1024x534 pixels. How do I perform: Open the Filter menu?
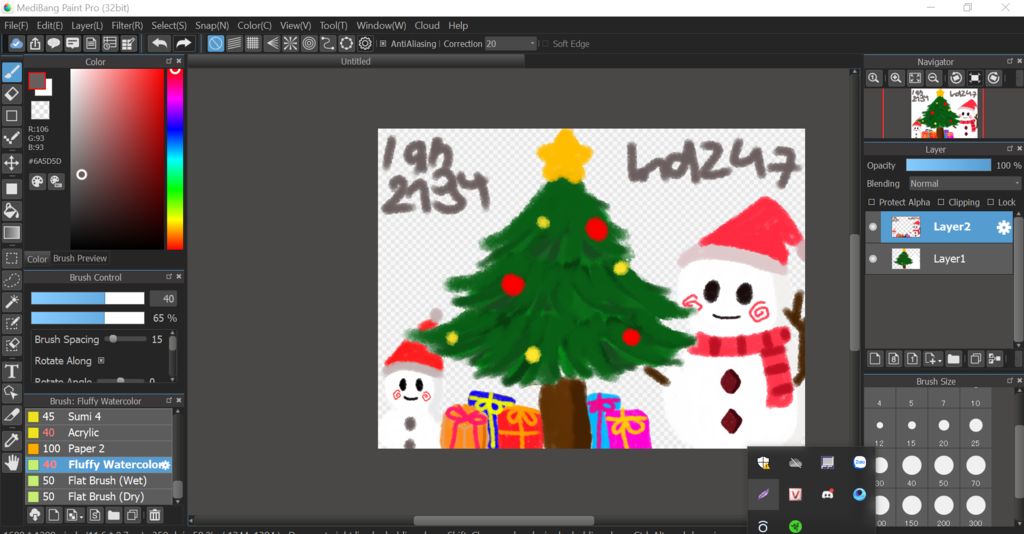click(127, 25)
